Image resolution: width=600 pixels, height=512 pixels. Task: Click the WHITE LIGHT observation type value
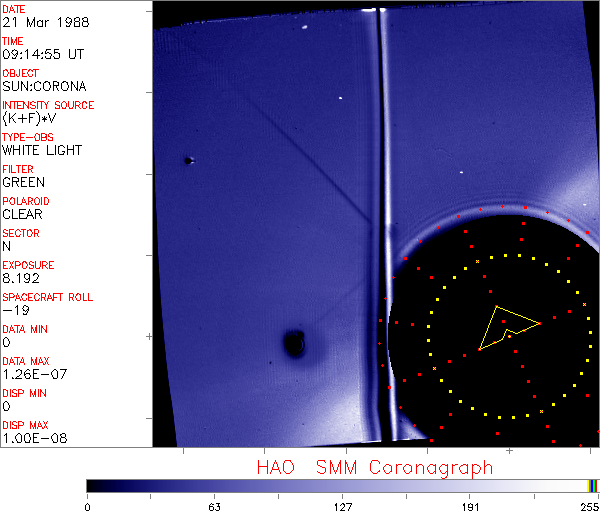pyautogui.click(x=41, y=150)
